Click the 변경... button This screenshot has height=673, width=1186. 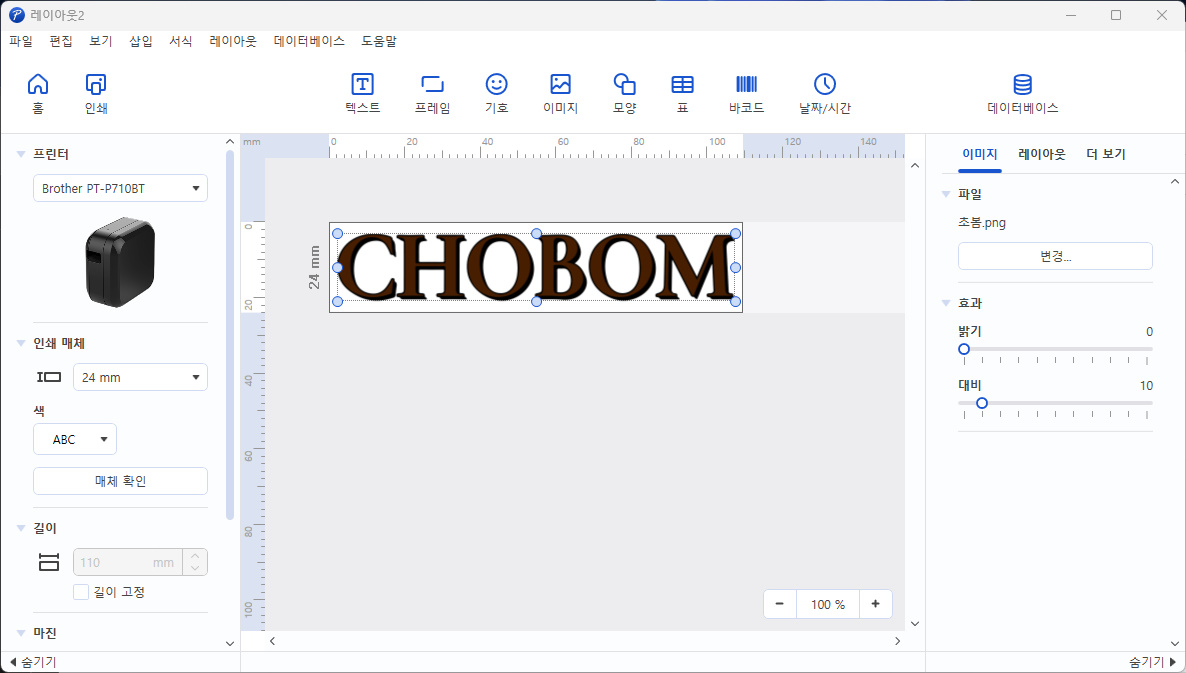click(1055, 256)
